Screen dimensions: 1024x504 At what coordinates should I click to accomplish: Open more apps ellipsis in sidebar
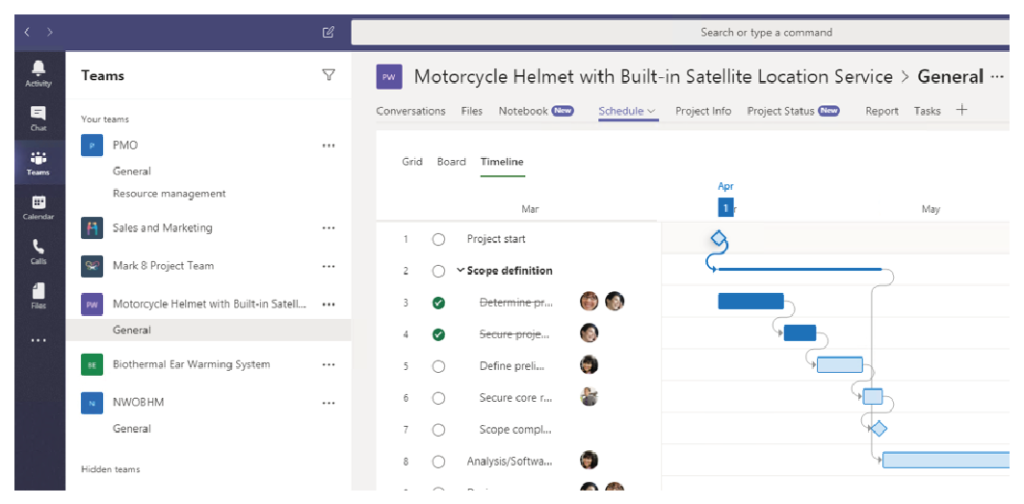(39, 339)
